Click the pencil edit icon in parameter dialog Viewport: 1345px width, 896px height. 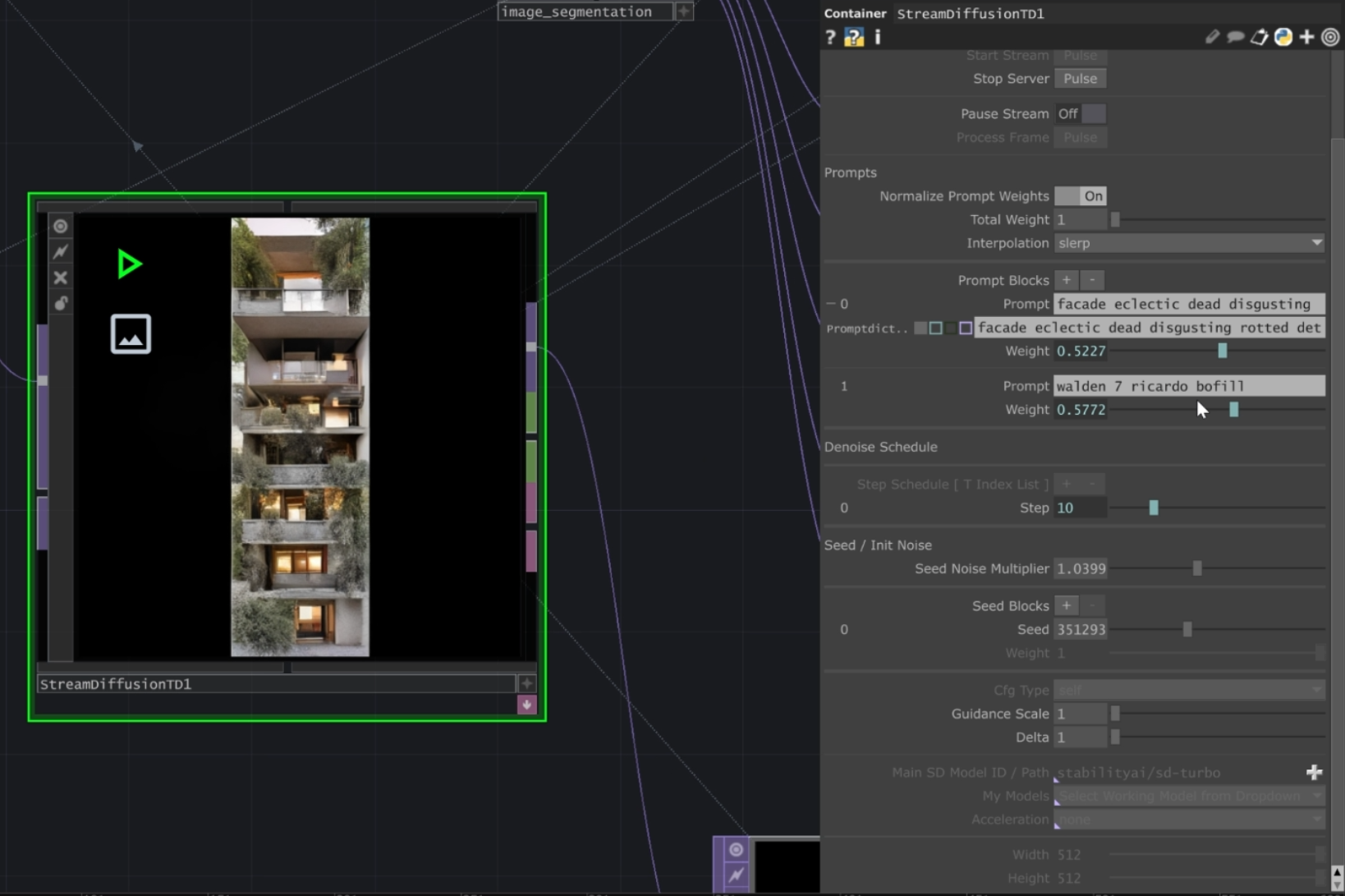pyautogui.click(x=1213, y=37)
